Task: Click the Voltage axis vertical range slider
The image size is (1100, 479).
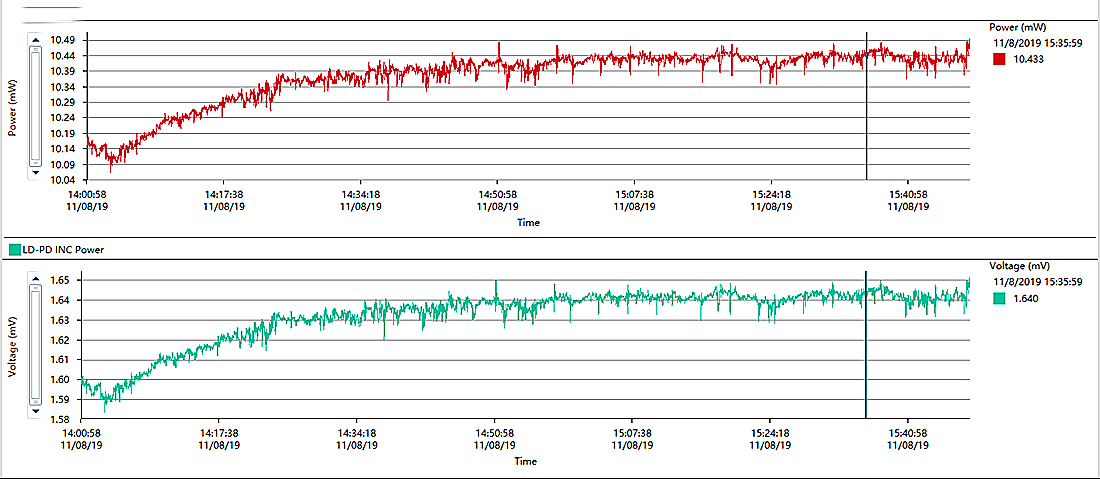Action: point(36,345)
